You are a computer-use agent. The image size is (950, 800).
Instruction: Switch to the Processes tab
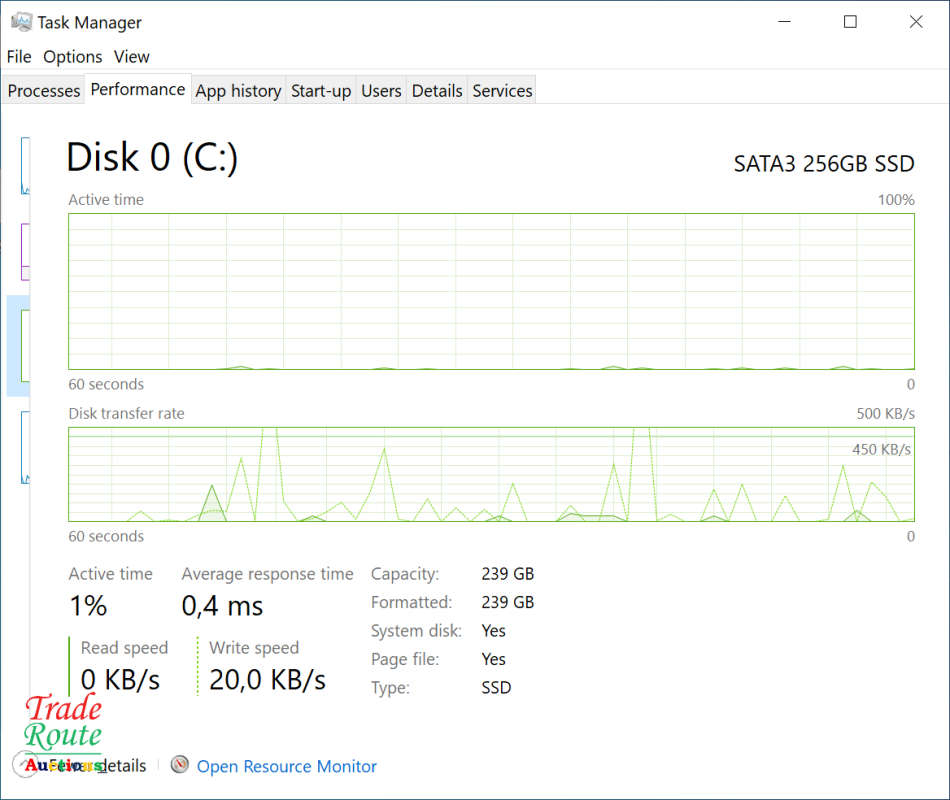click(44, 91)
